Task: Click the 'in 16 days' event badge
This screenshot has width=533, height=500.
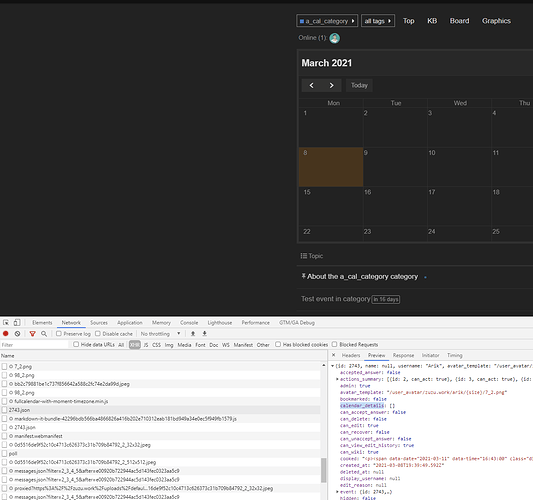Action: (x=386, y=299)
